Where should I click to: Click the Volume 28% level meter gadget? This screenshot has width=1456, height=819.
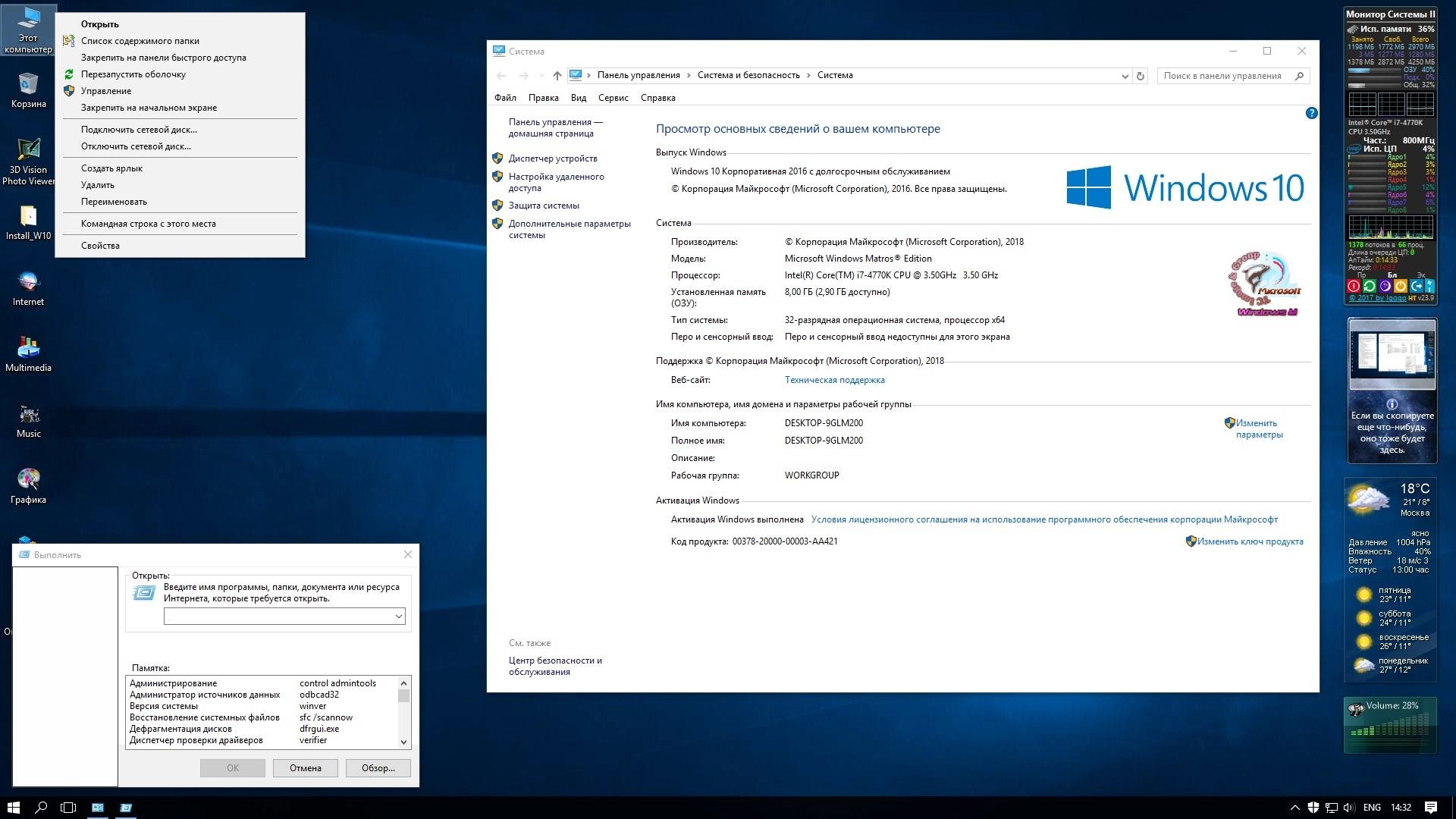pyautogui.click(x=1390, y=725)
